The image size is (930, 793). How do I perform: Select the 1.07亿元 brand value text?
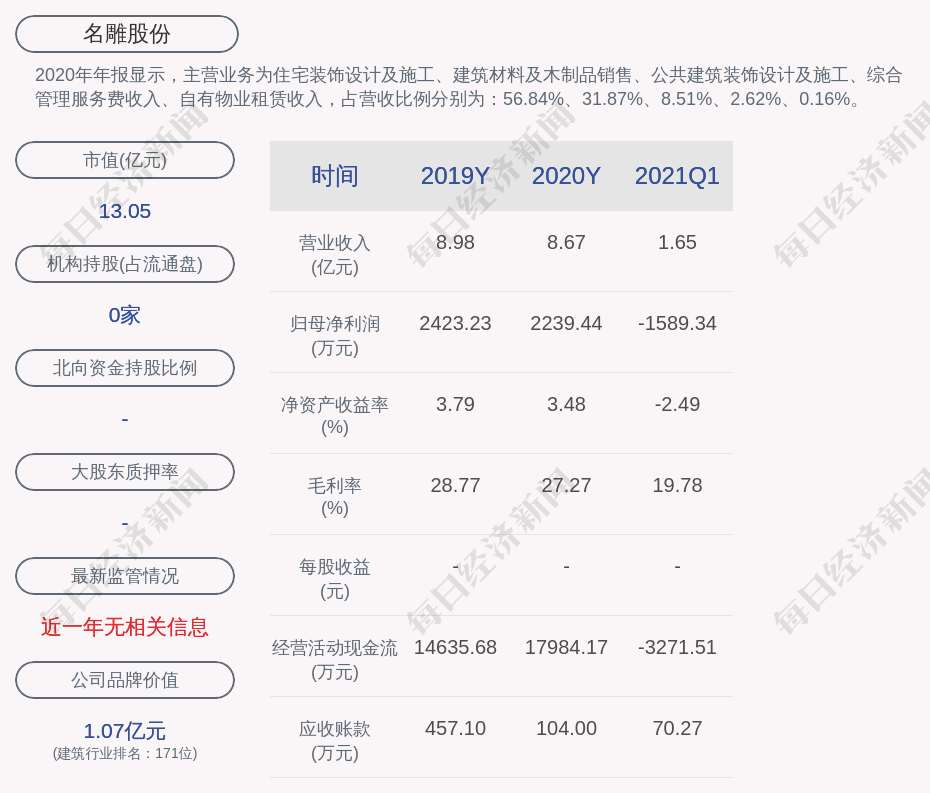click(125, 731)
